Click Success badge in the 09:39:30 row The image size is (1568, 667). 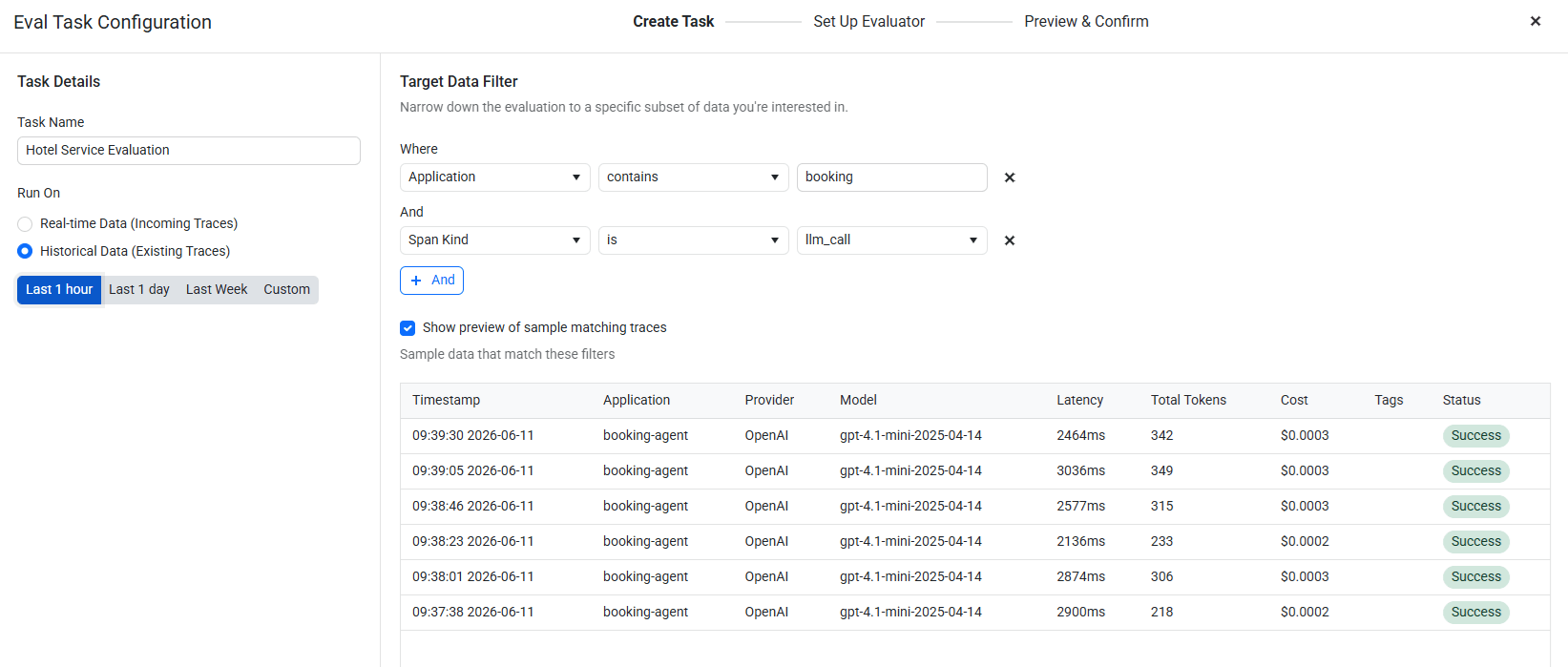(x=1476, y=436)
